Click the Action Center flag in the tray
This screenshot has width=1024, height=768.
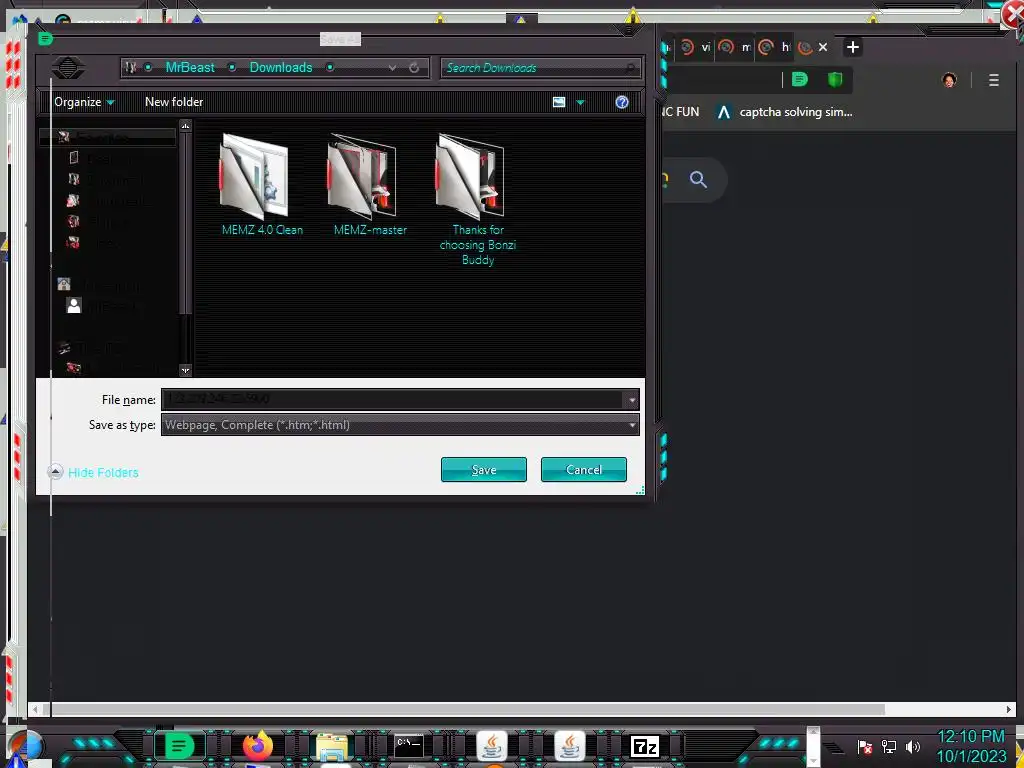pyautogui.click(x=865, y=746)
